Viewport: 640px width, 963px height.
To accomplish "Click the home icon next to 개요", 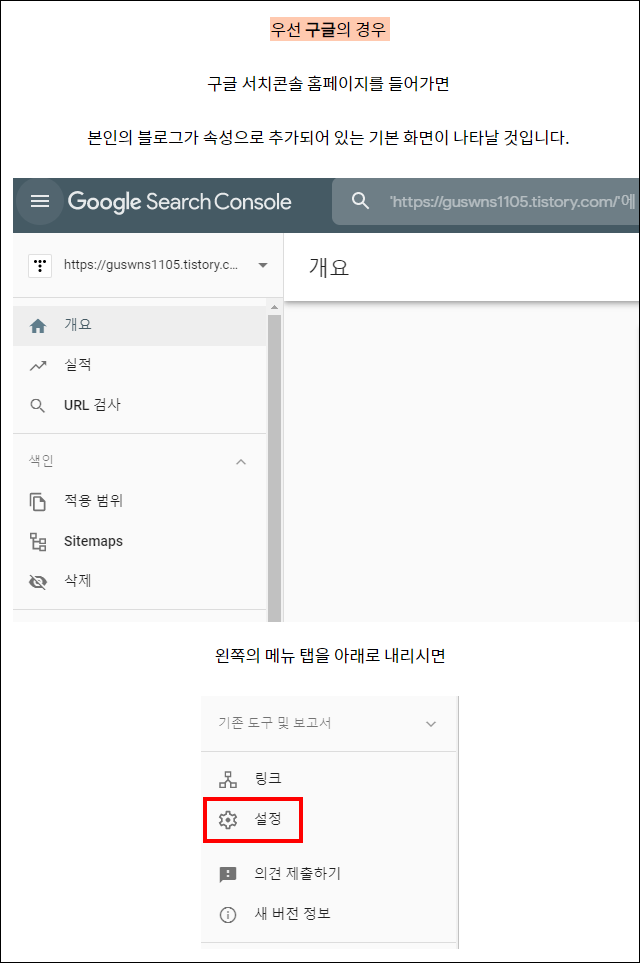I will (x=38, y=326).
